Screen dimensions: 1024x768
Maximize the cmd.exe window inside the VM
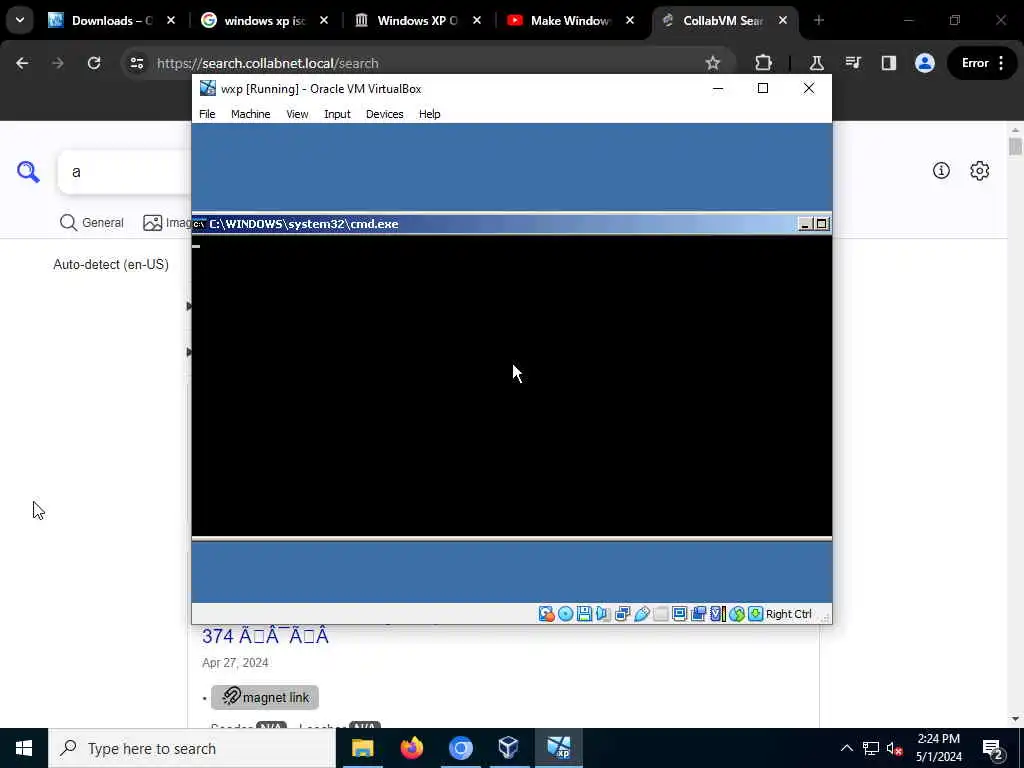[822, 224]
